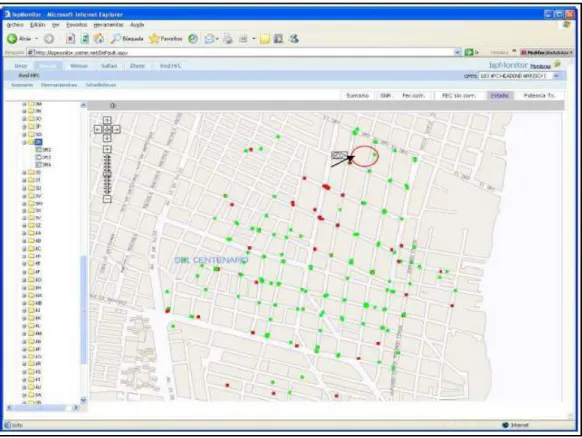Click the map zoom level slider track

(107, 174)
